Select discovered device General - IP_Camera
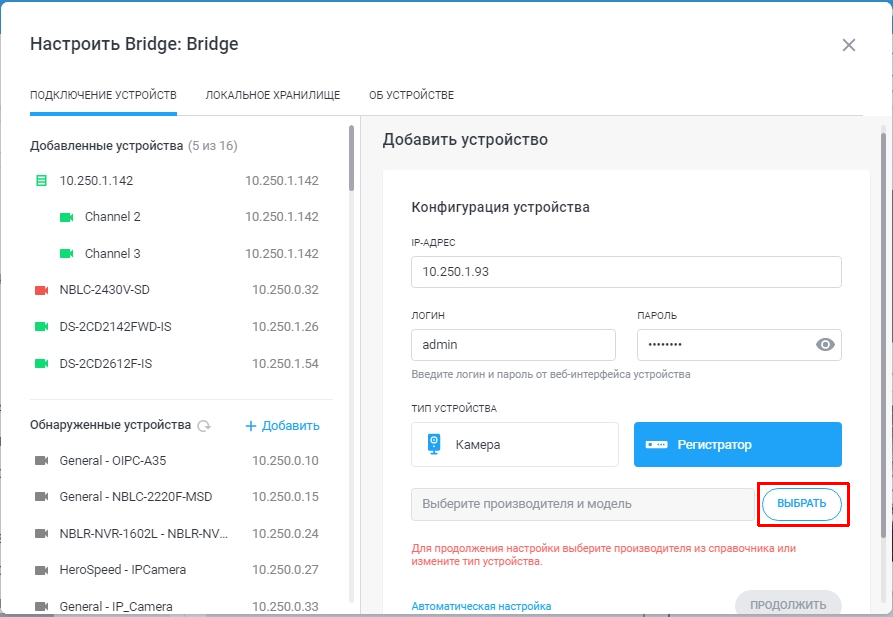Viewport: 893px width, 617px height. click(177, 606)
